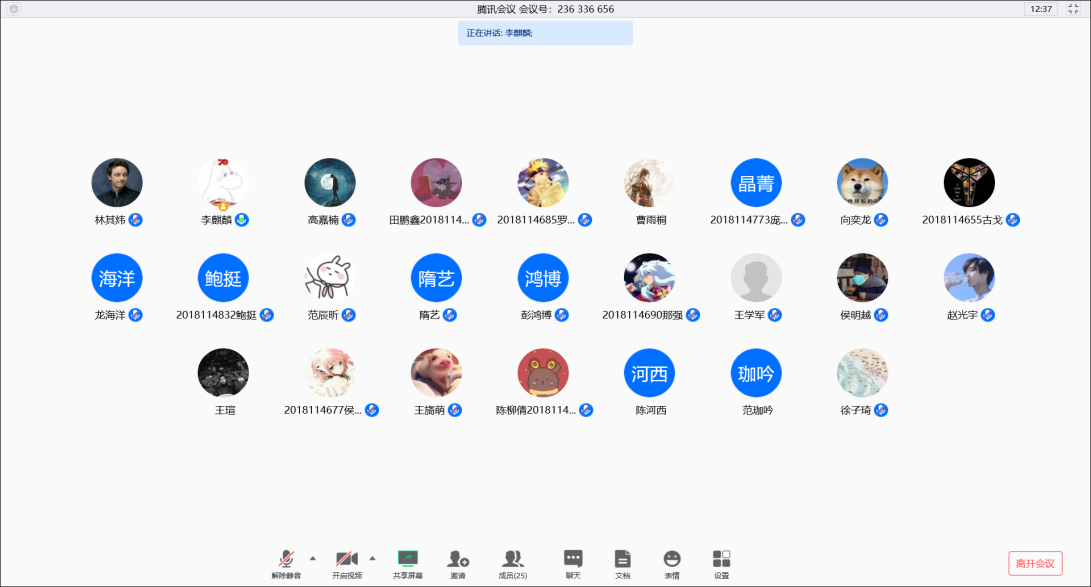Click the 隋艺 blue circle avatar

click(x=436, y=278)
